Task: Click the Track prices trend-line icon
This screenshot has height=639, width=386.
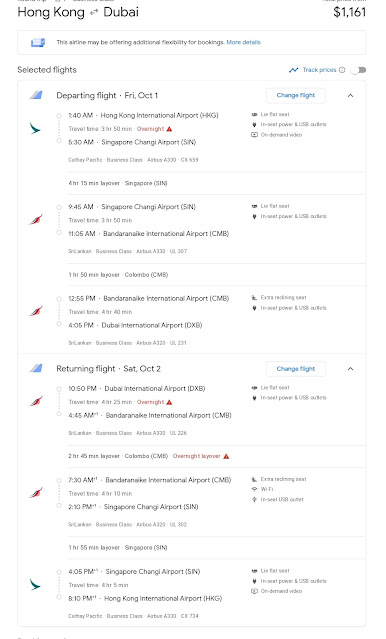Action: [293, 70]
